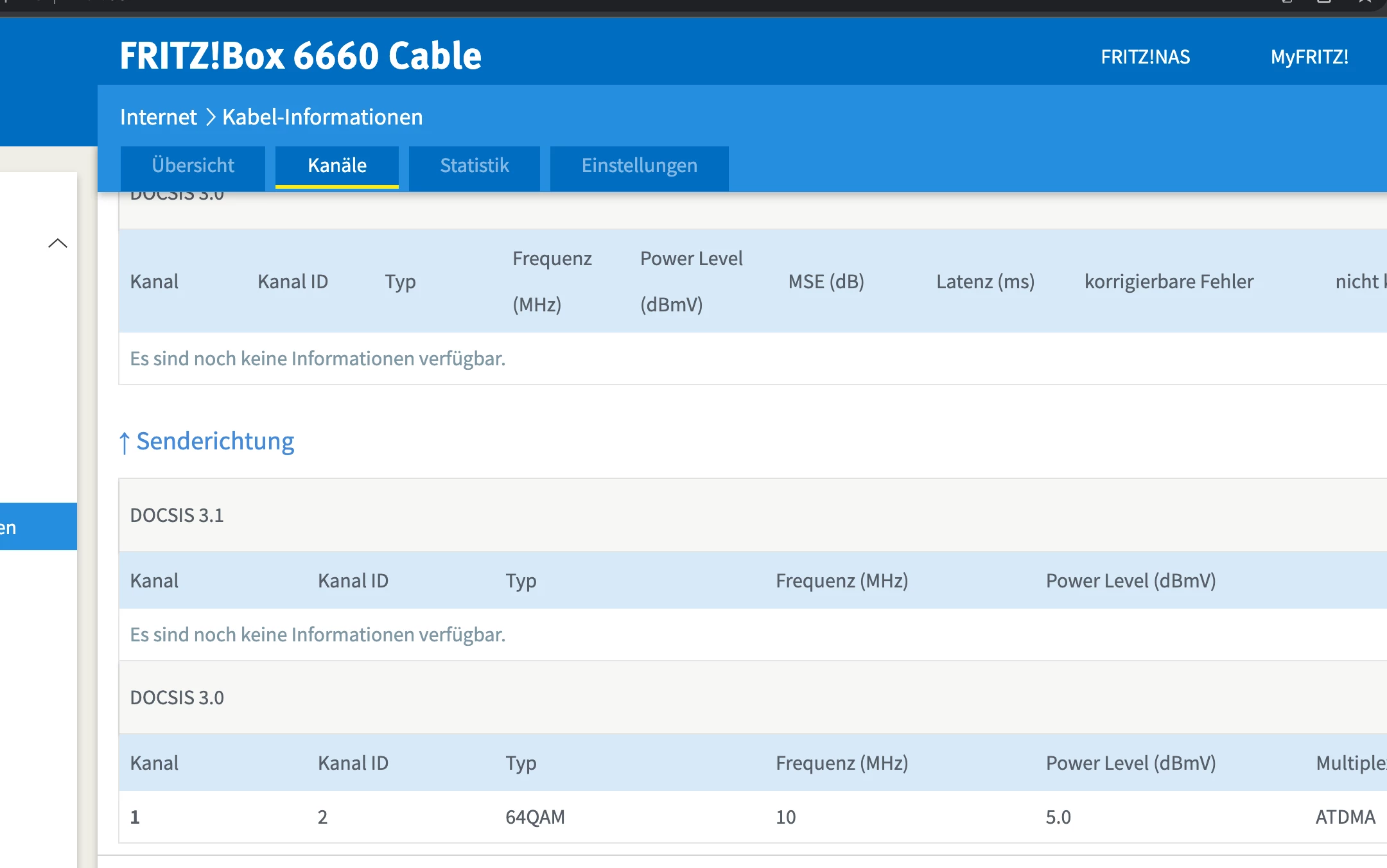Screen dimensions: 1387x868
Task: Select the Kanäle tab
Action: pos(337,166)
